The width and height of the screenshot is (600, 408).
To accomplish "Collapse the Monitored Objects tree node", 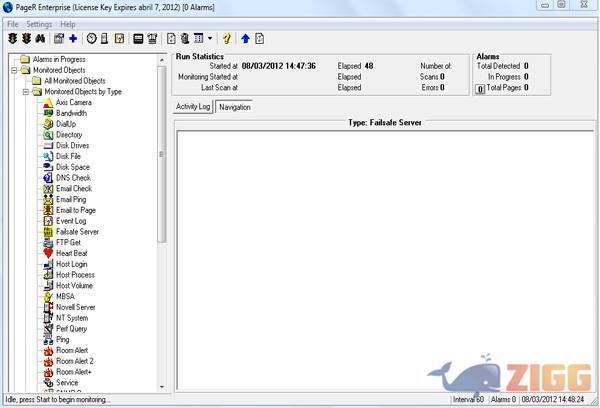I will point(15,70).
